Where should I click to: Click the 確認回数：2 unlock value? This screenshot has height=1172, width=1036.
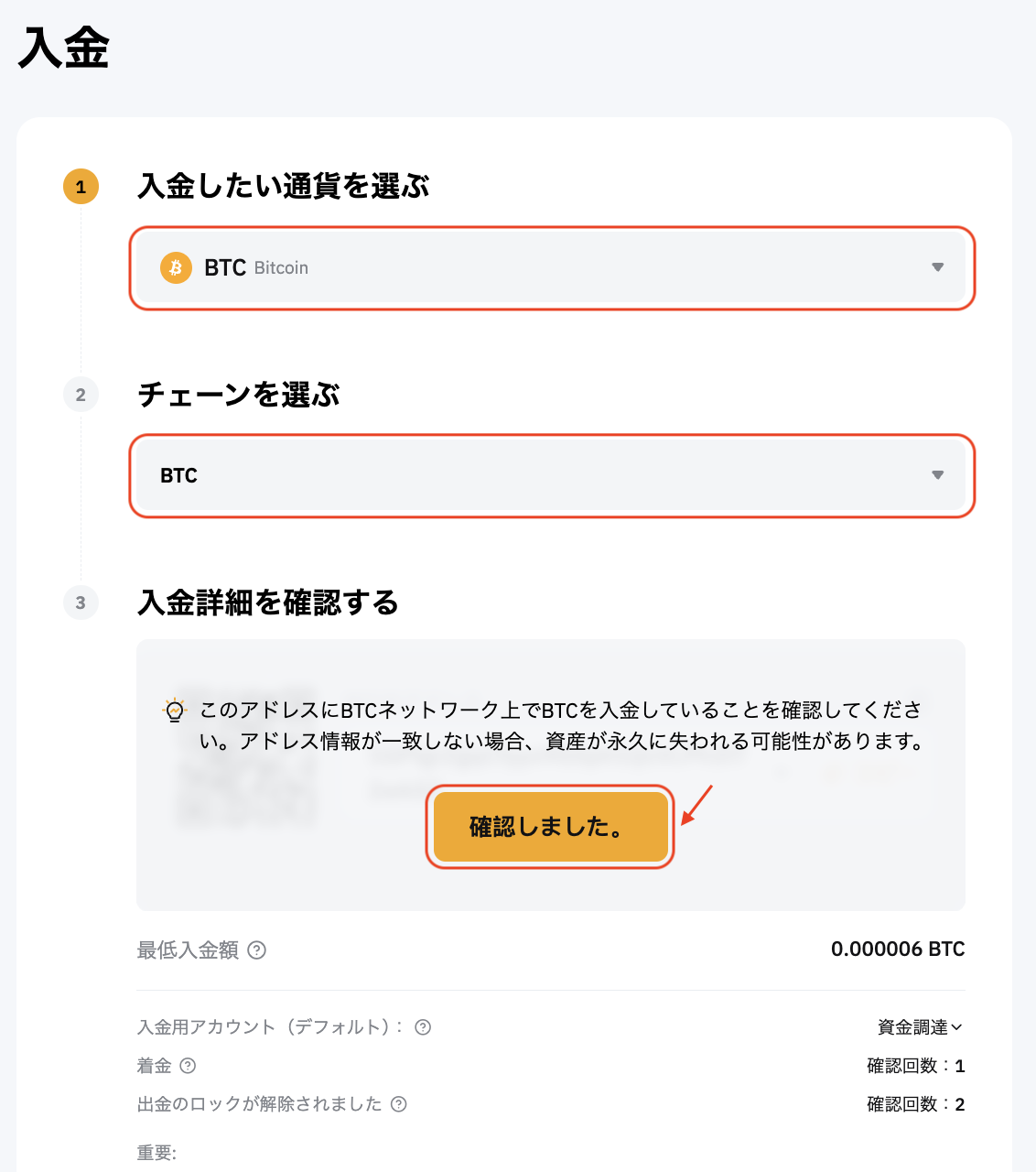(x=916, y=1104)
